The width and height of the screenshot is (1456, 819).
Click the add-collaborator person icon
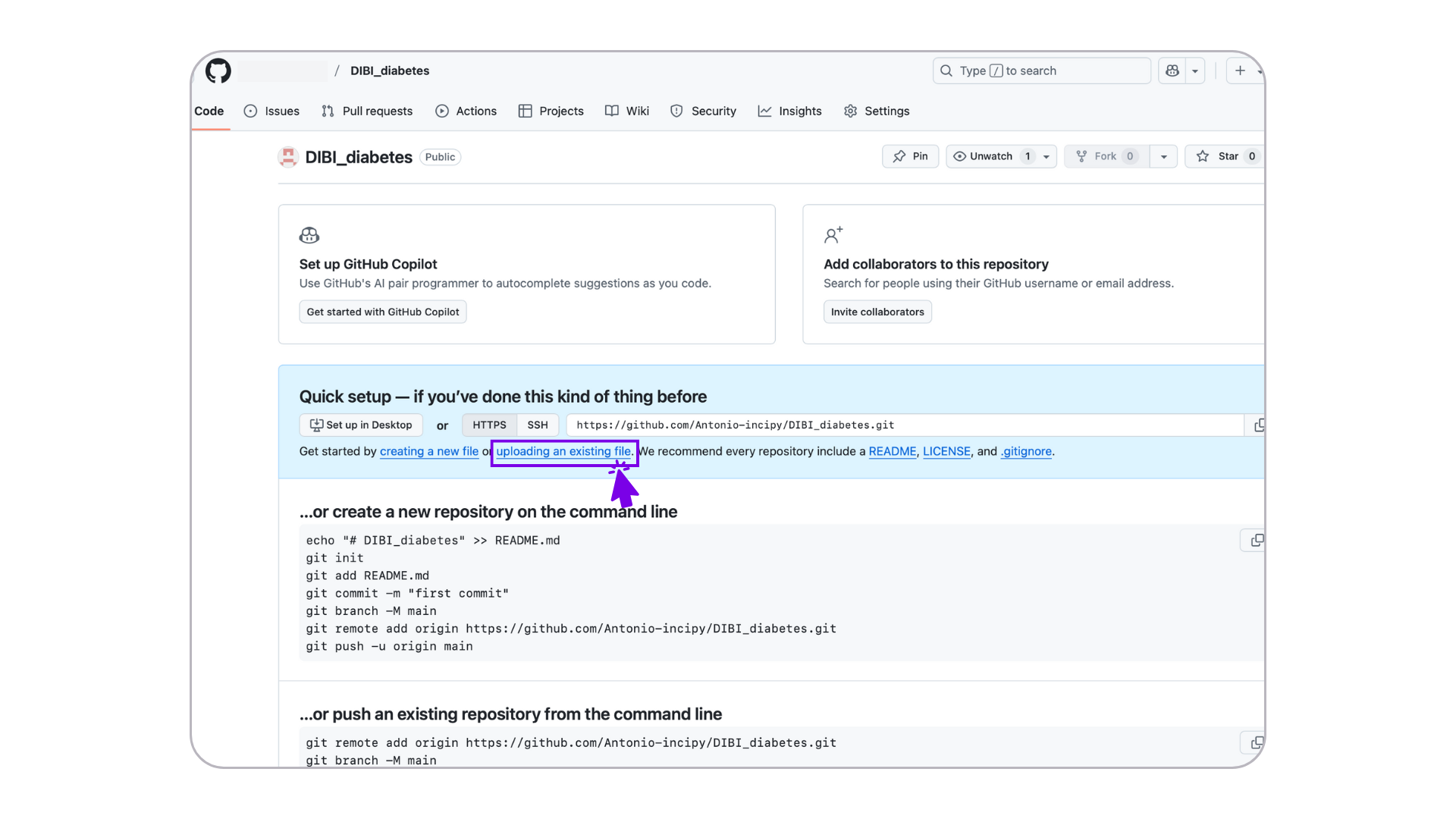pos(833,235)
